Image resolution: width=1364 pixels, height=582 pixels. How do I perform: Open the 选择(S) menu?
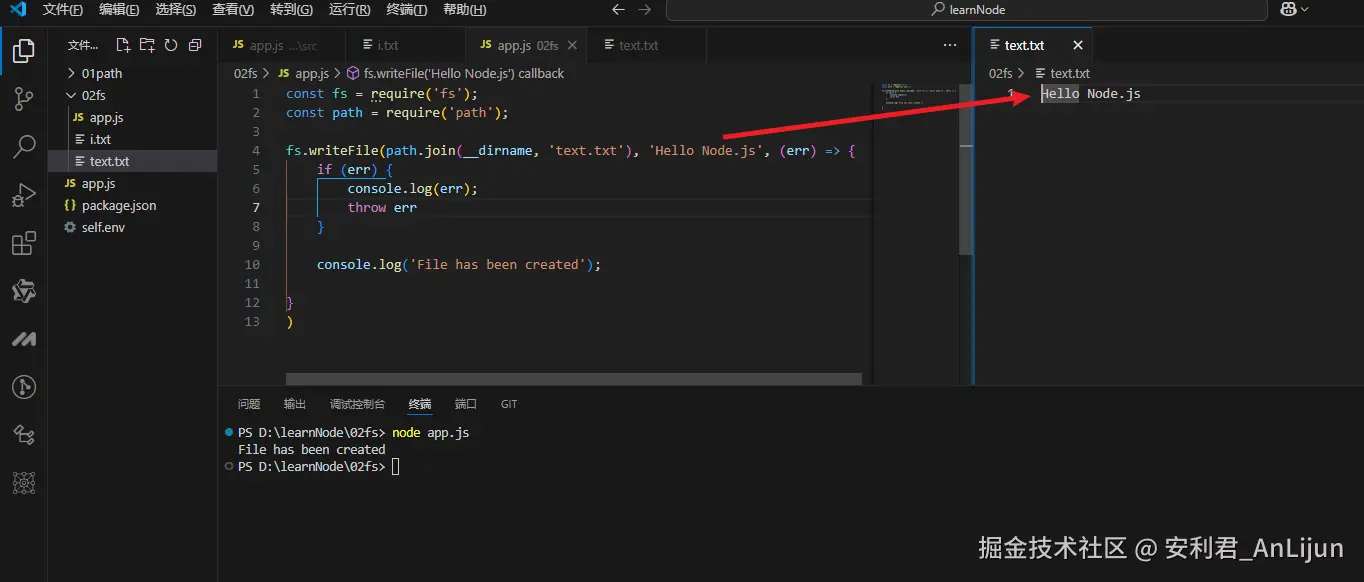pyautogui.click(x=176, y=9)
